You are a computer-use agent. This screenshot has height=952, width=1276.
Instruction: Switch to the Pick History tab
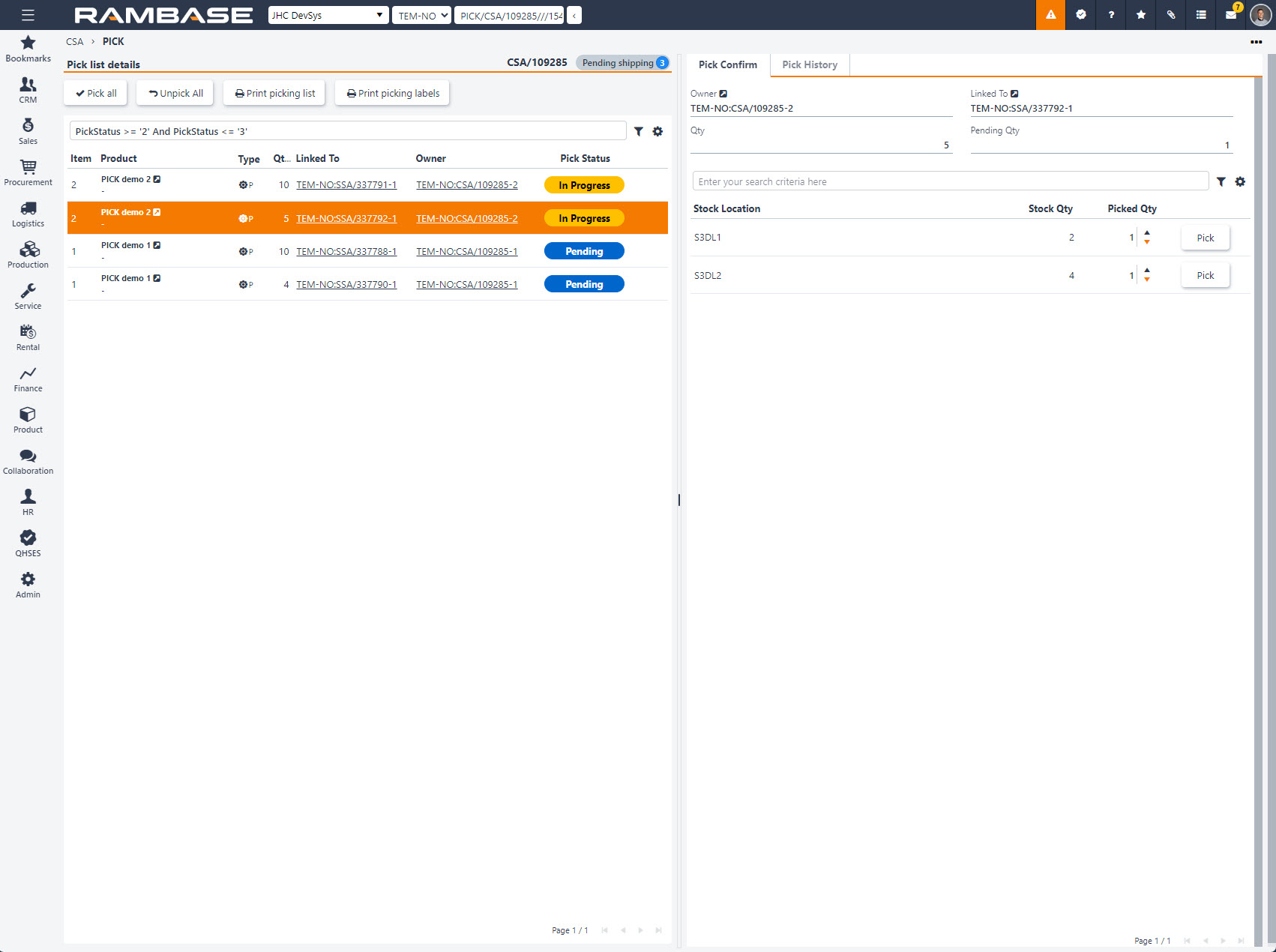pyautogui.click(x=809, y=64)
